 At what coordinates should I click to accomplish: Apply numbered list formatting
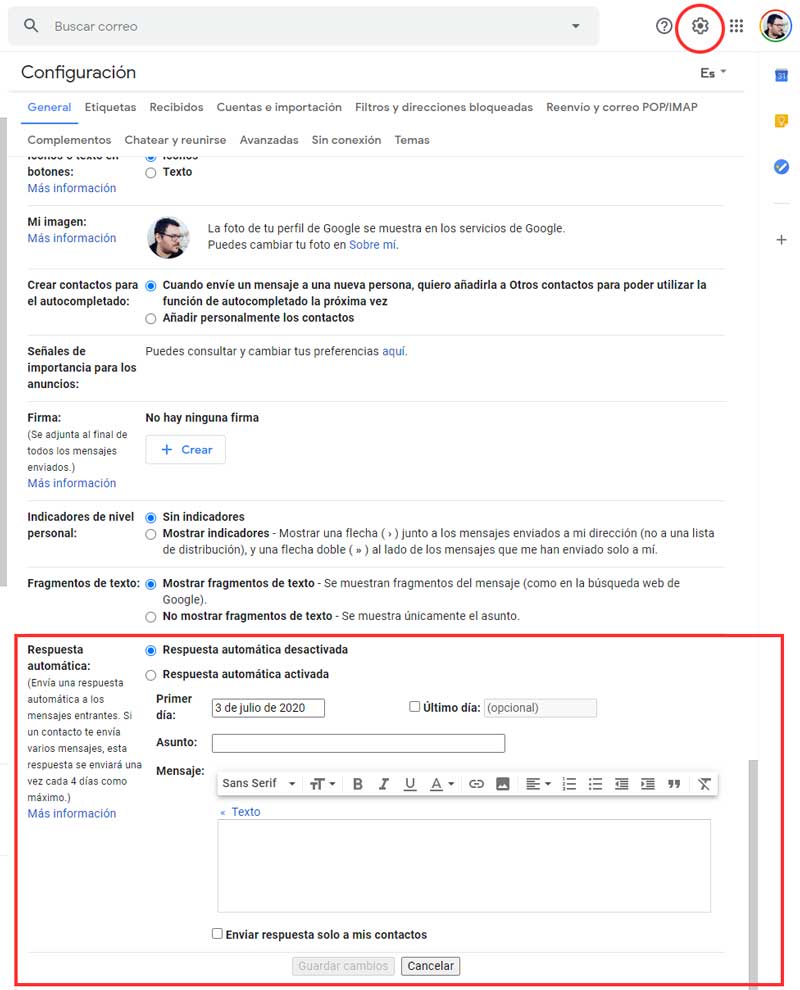coord(569,784)
